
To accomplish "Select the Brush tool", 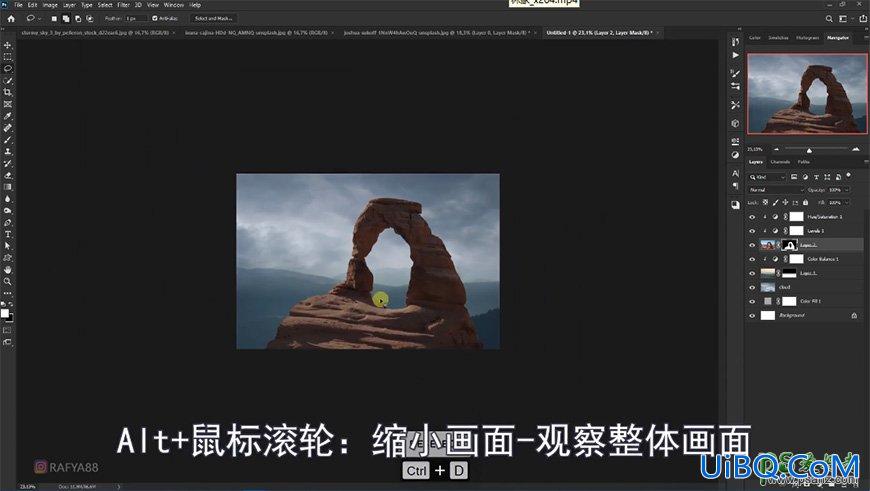I will coord(8,139).
